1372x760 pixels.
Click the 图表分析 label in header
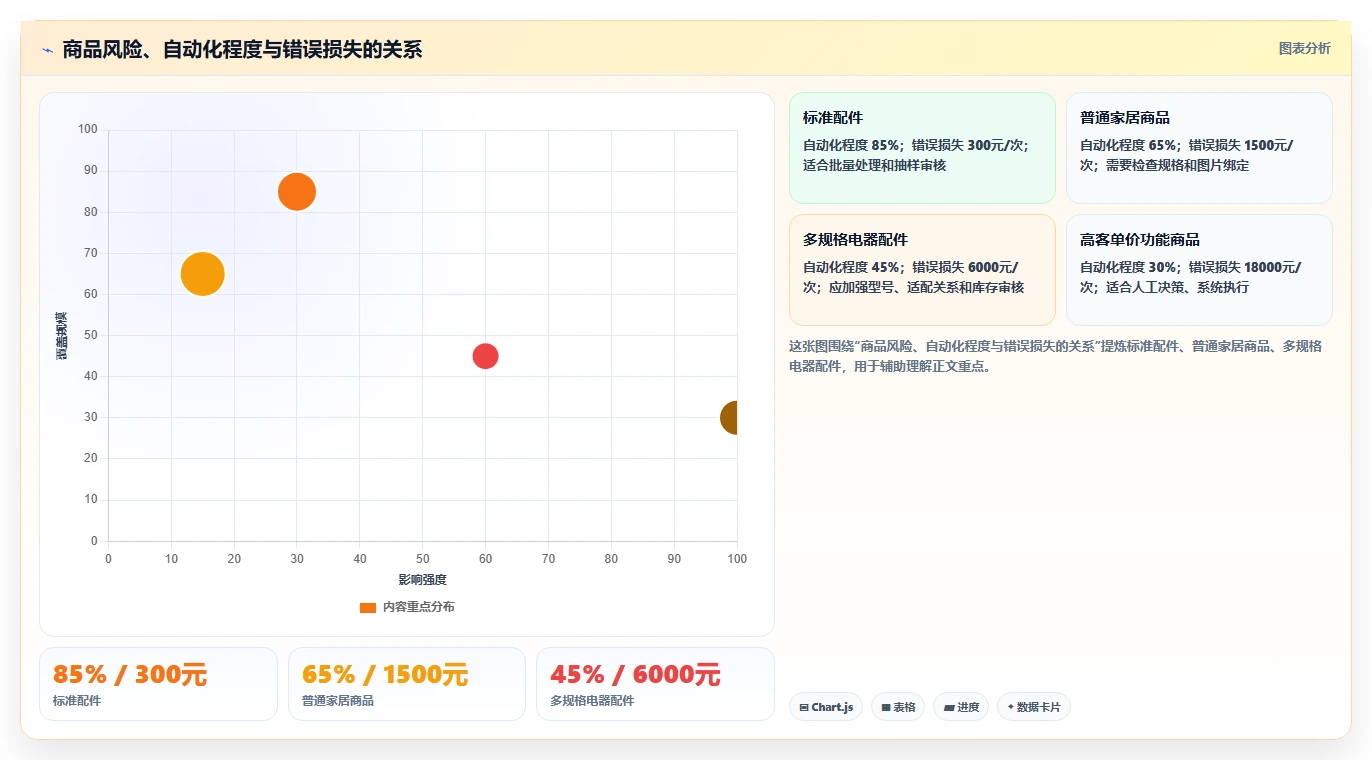(x=1304, y=48)
